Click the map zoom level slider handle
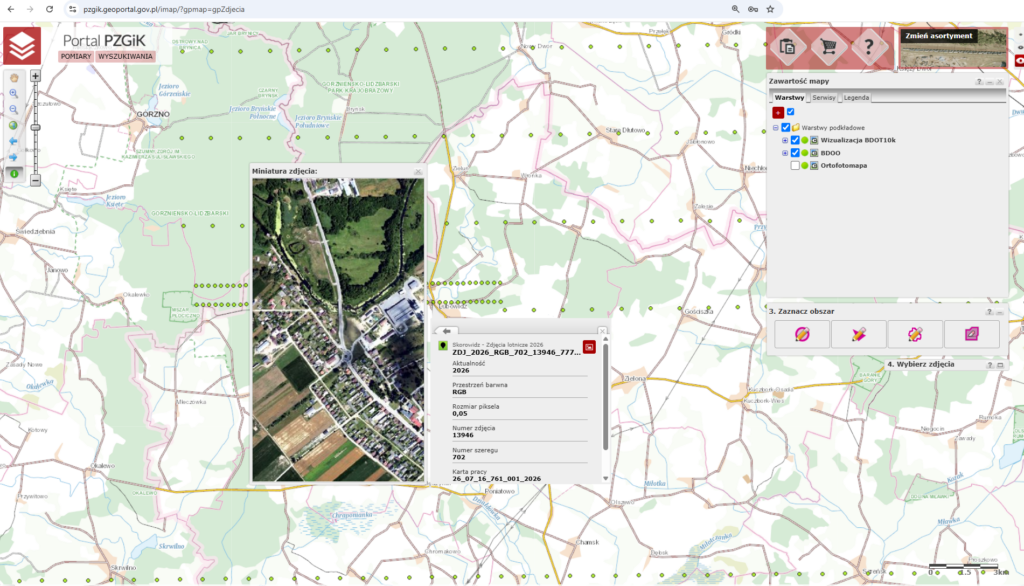This screenshot has width=1024, height=586. tap(35, 127)
